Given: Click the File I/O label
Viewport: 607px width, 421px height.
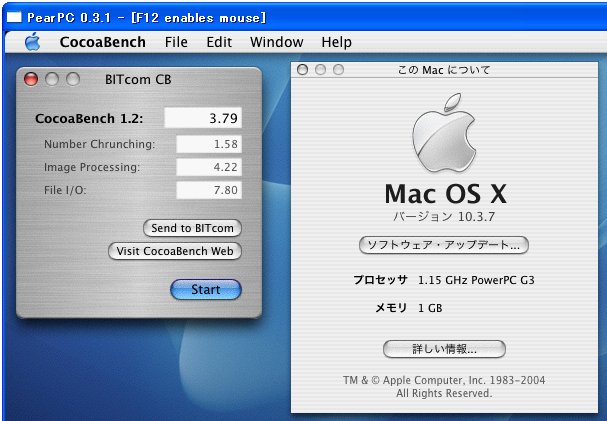Looking at the screenshot, I should 65,190.
